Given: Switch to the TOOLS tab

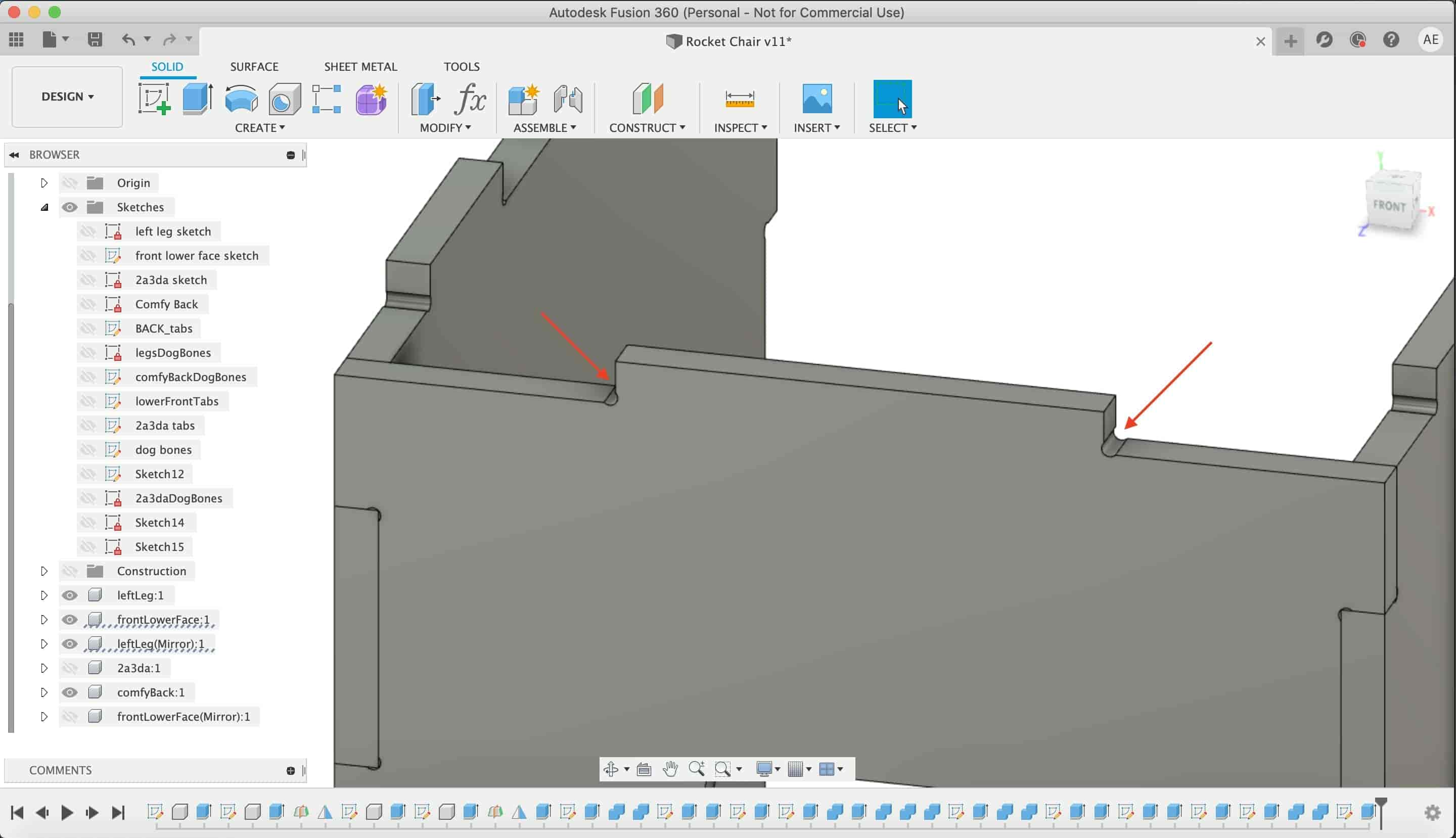Looking at the screenshot, I should tap(461, 67).
